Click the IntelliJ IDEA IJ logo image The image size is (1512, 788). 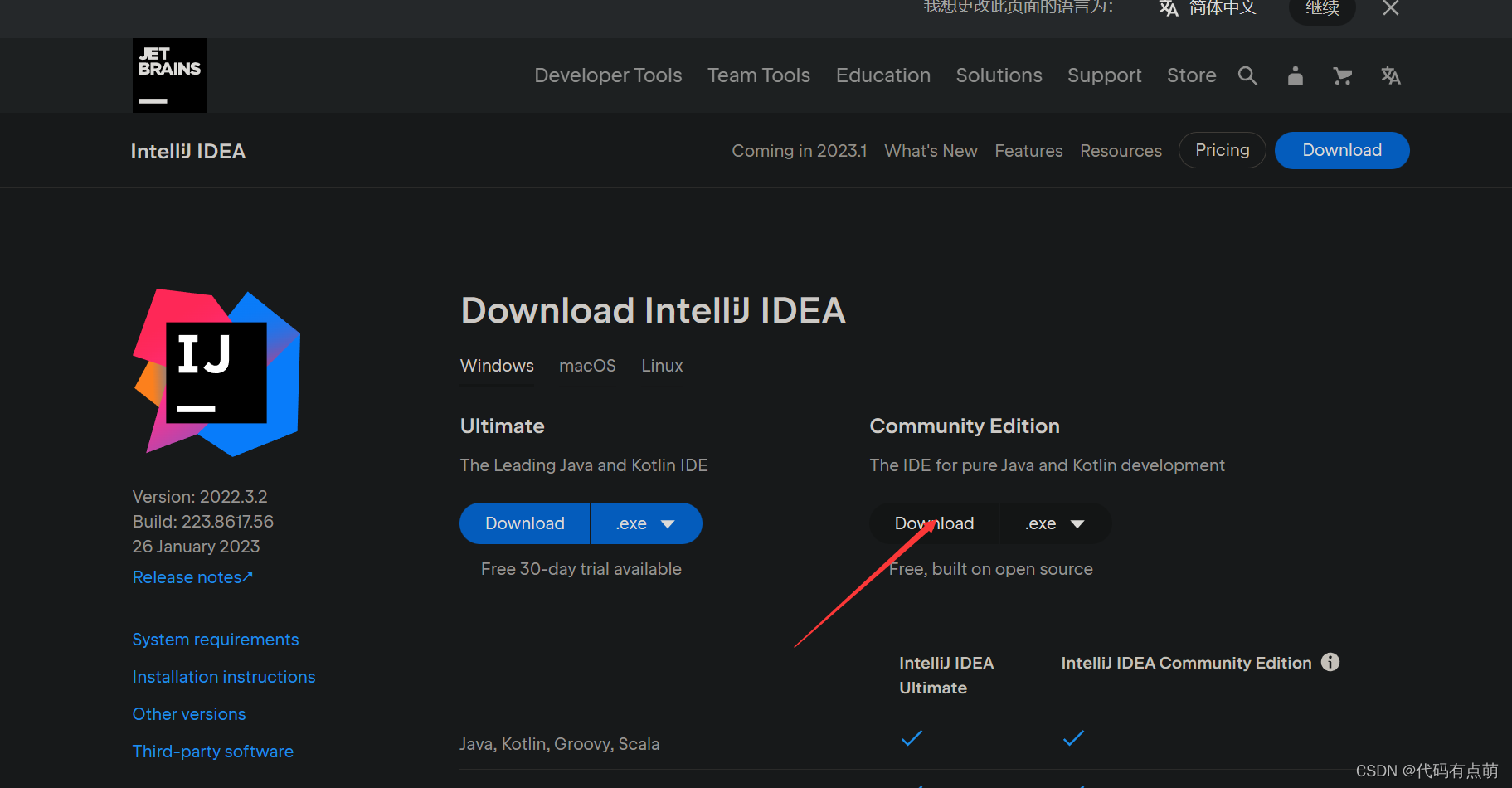(216, 372)
